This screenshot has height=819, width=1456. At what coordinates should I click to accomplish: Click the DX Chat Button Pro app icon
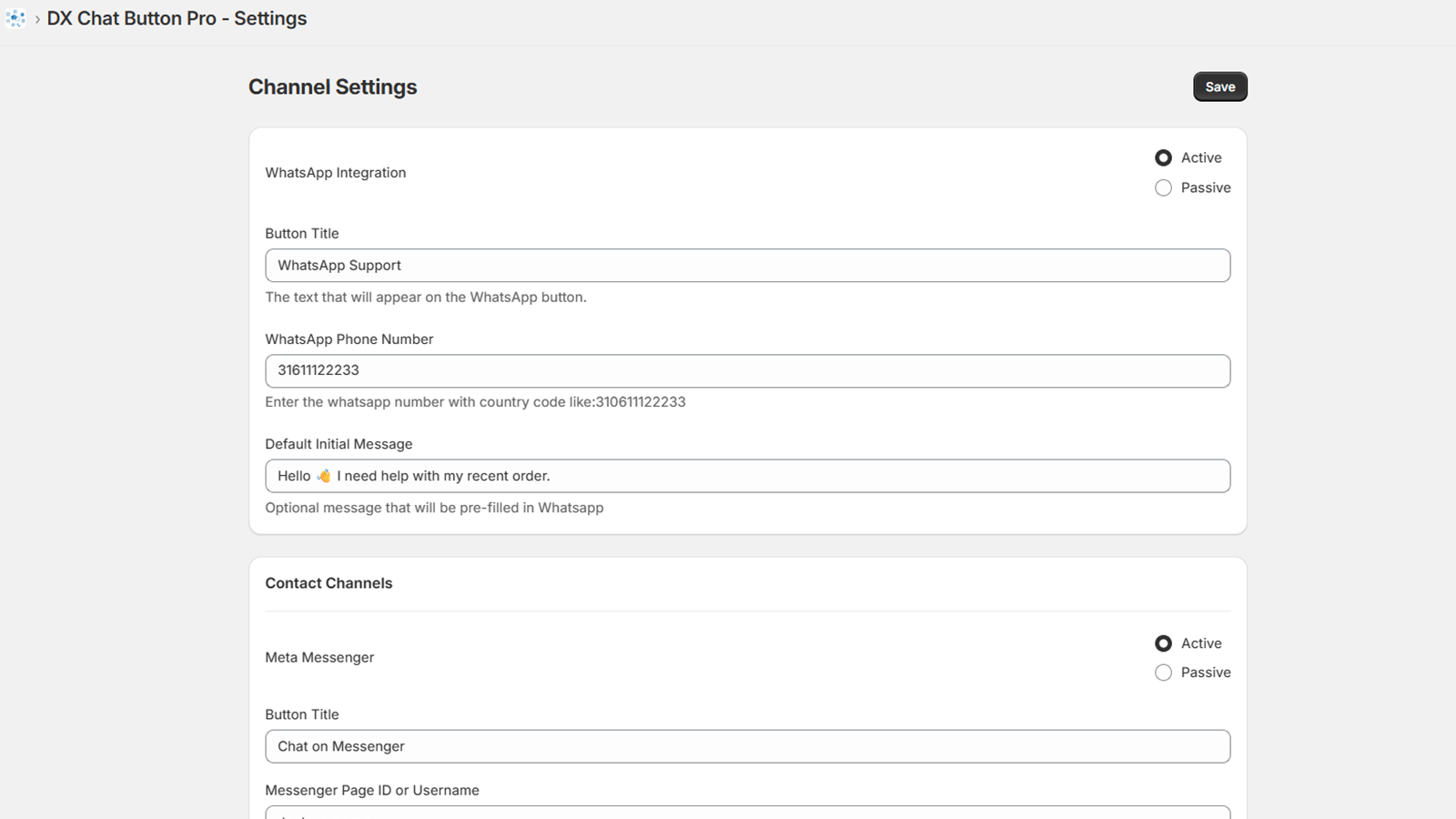[x=15, y=18]
